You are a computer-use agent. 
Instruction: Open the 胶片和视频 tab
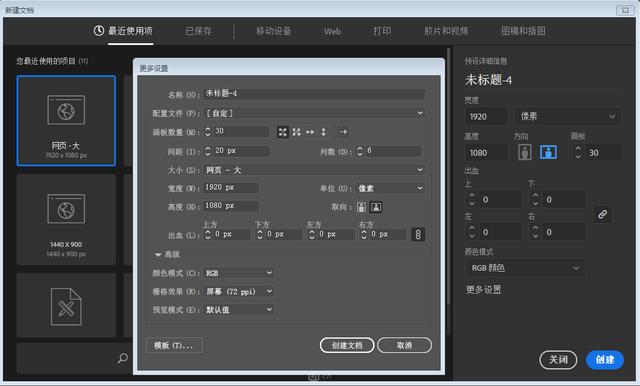(446, 31)
